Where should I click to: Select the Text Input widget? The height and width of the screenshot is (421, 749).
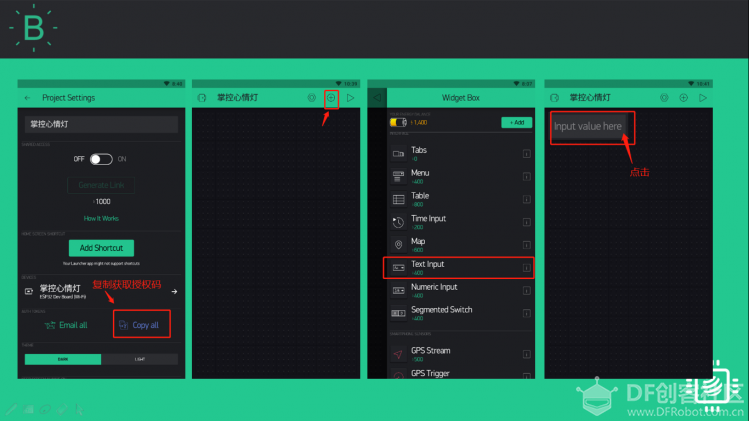459,268
